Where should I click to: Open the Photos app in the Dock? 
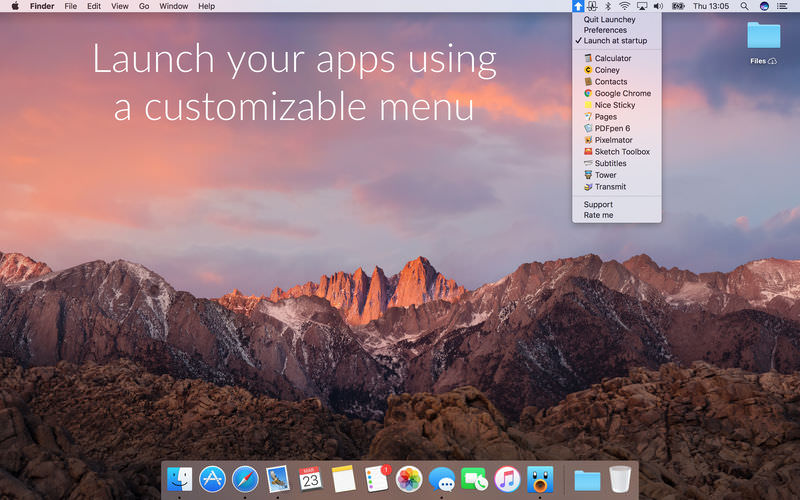click(x=408, y=479)
